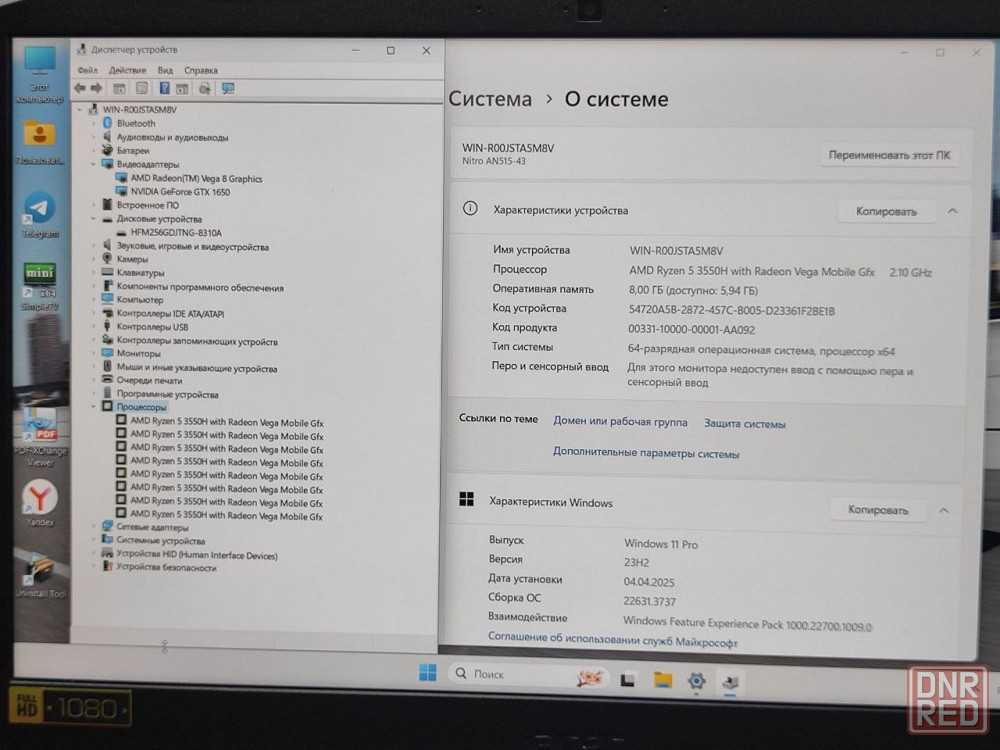Open PDF-XChange Viewer desktop shortcut
The height and width of the screenshot is (750, 1000).
point(40,437)
